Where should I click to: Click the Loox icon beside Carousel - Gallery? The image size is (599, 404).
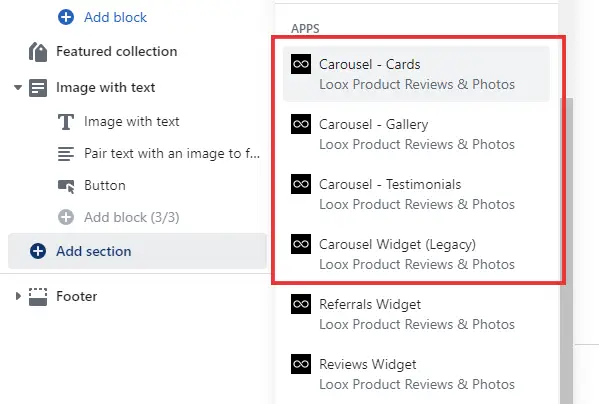[x=301, y=124]
